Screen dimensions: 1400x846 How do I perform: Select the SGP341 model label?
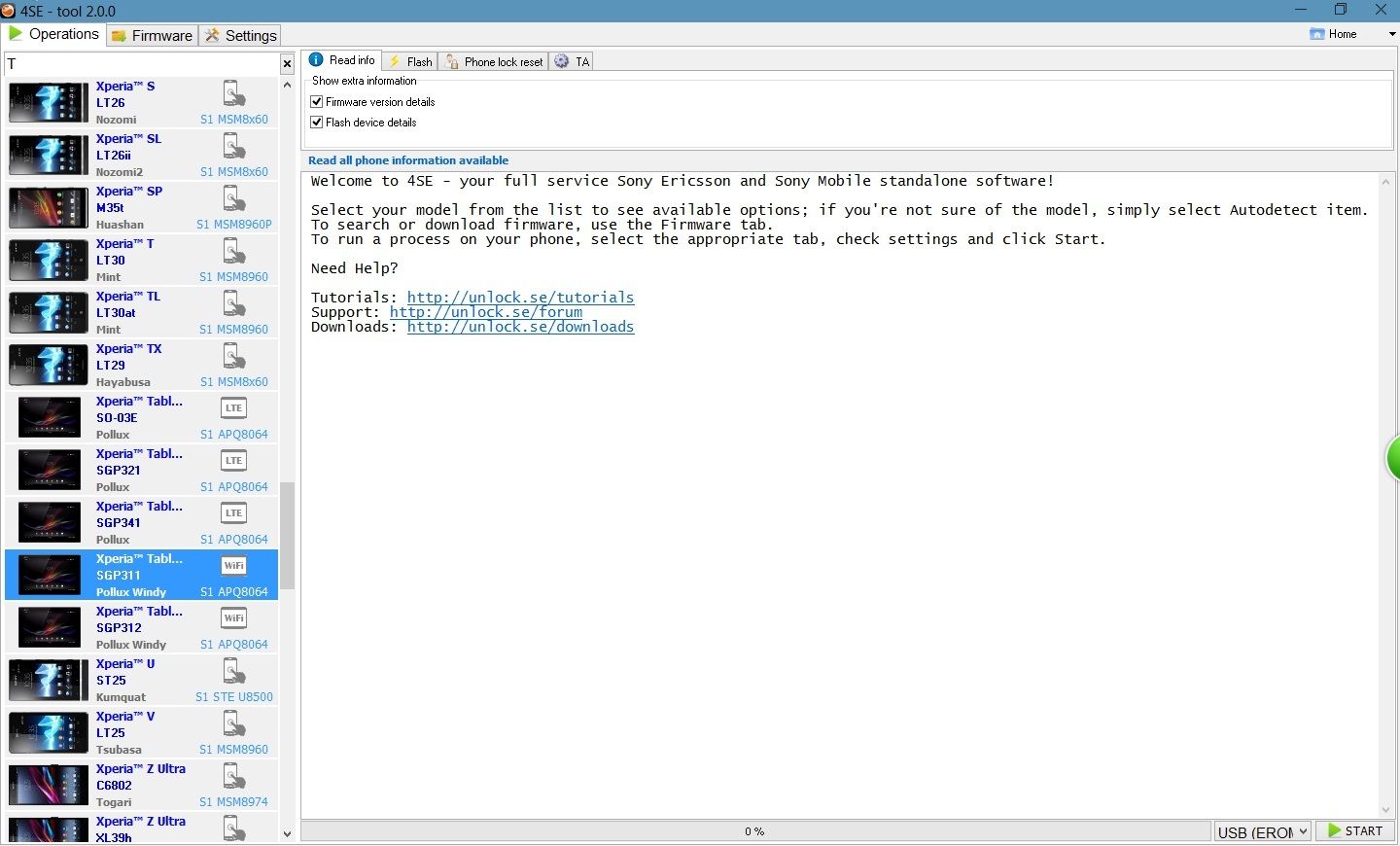(x=118, y=523)
